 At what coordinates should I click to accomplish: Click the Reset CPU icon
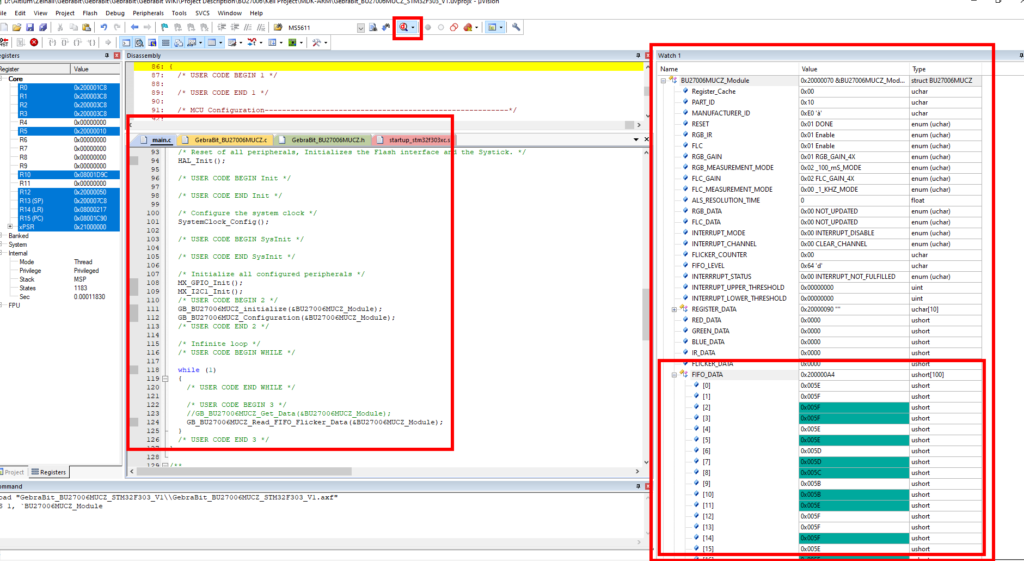(x=5, y=42)
